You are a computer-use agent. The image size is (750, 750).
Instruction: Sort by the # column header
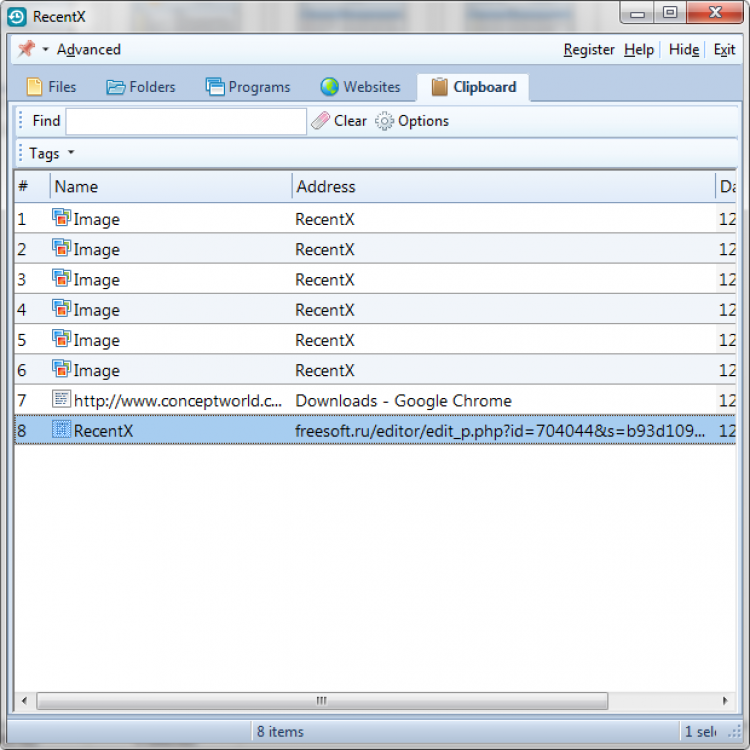(x=32, y=186)
